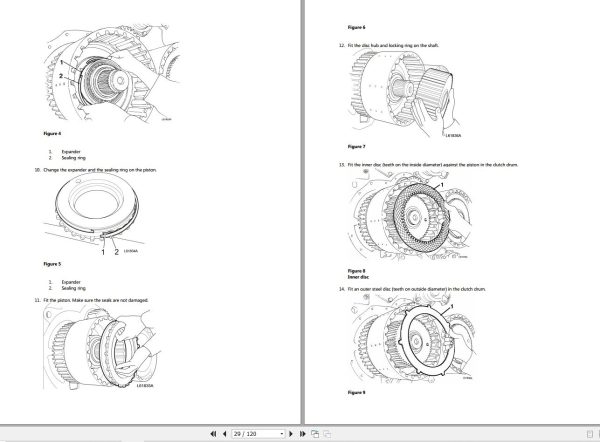Screen dimensions: 600x442
Task: Click the Figure 4 caption
Action: 52,134
